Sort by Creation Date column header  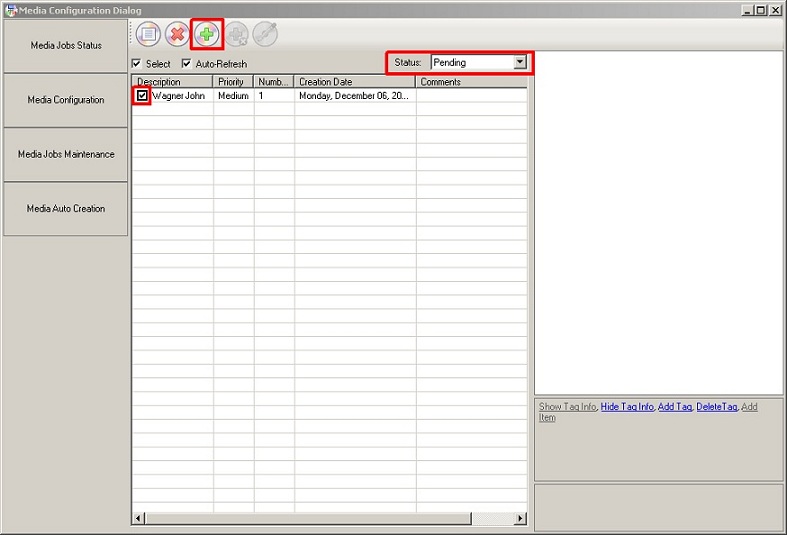[x=355, y=82]
